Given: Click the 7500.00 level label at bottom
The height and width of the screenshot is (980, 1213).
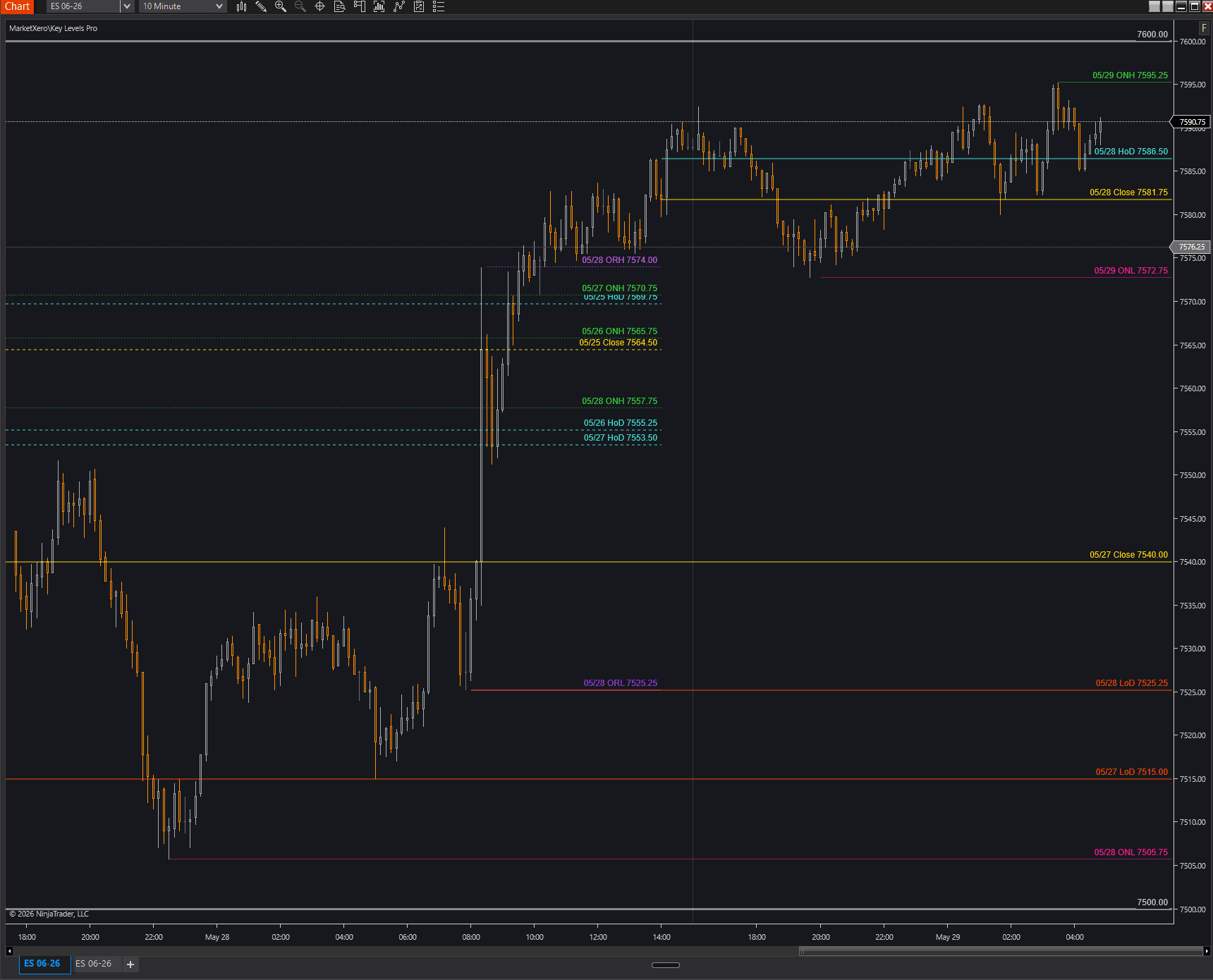Looking at the screenshot, I should [1152, 902].
